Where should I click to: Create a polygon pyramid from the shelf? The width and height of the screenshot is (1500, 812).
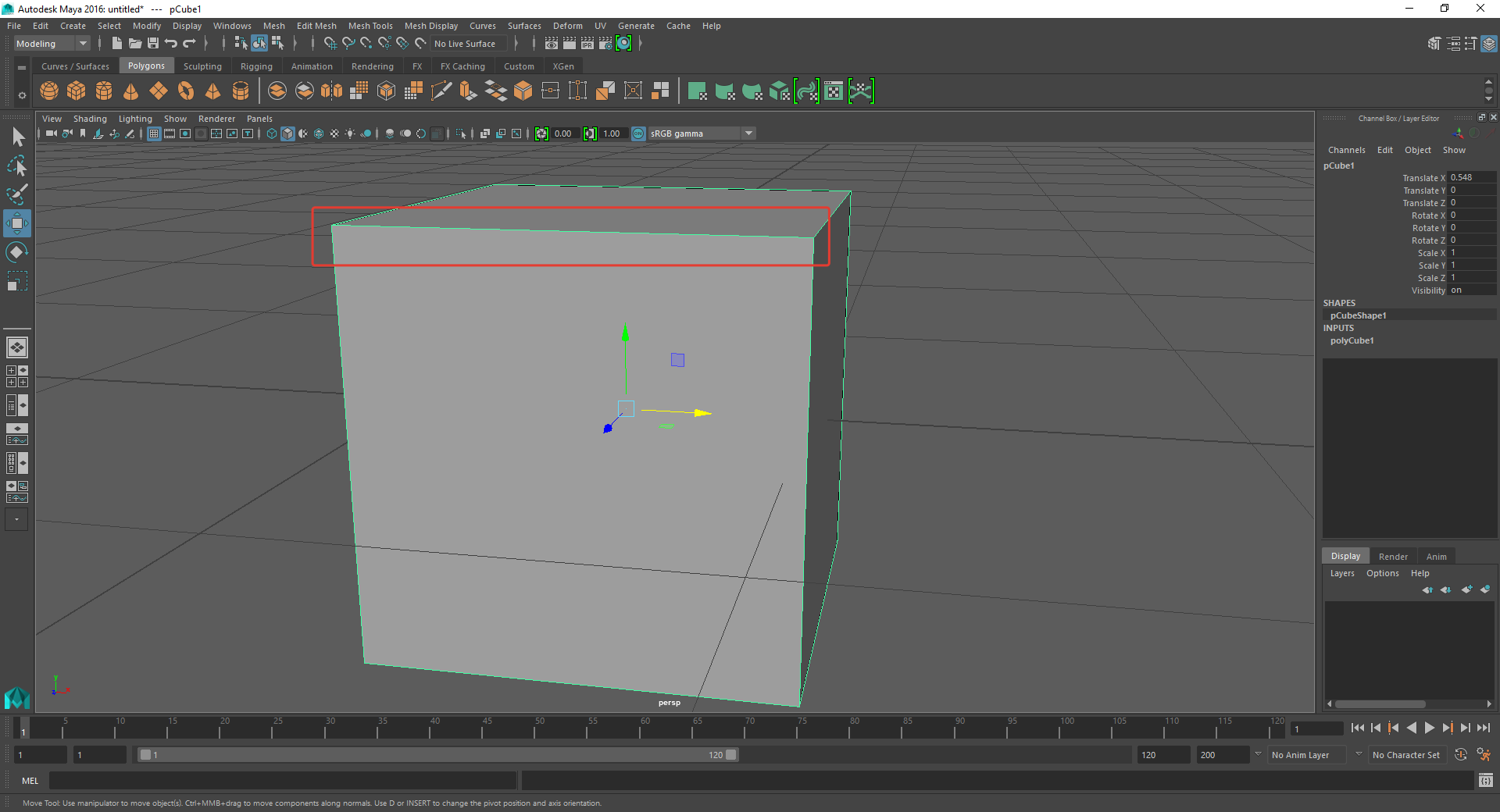pos(213,91)
